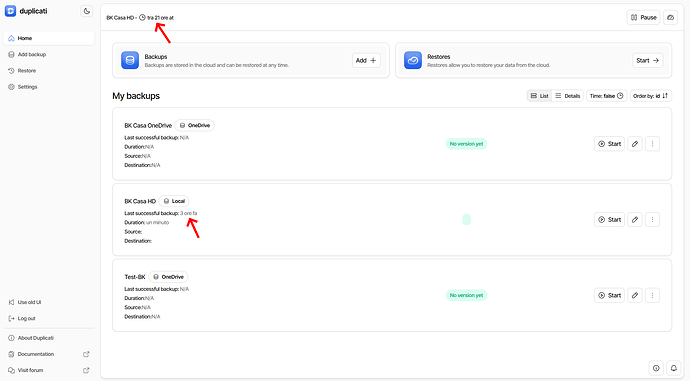Visit the forum link
The height and width of the screenshot is (381, 690).
click(x=49, y=370)
